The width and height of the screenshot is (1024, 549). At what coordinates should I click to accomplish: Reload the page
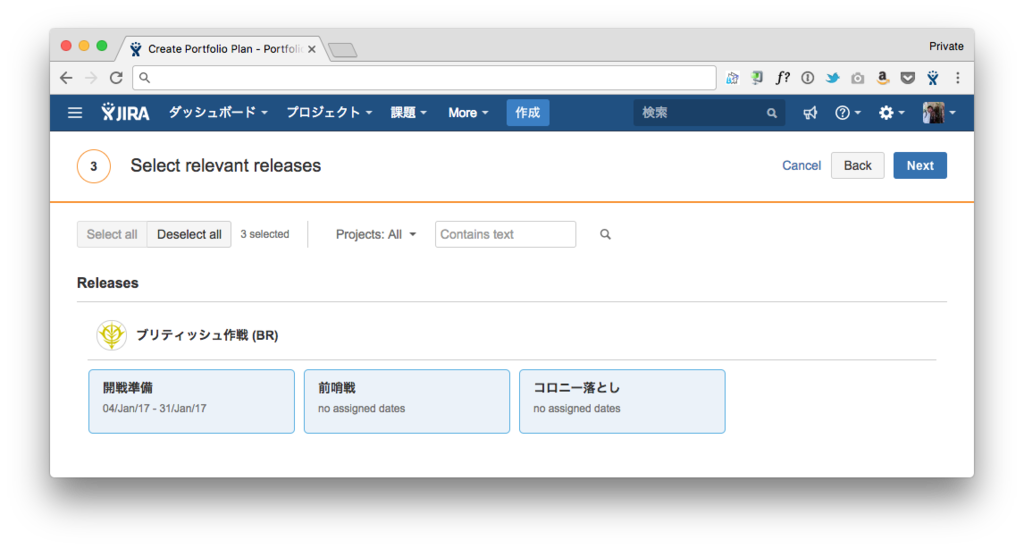(x=116, y=78)
